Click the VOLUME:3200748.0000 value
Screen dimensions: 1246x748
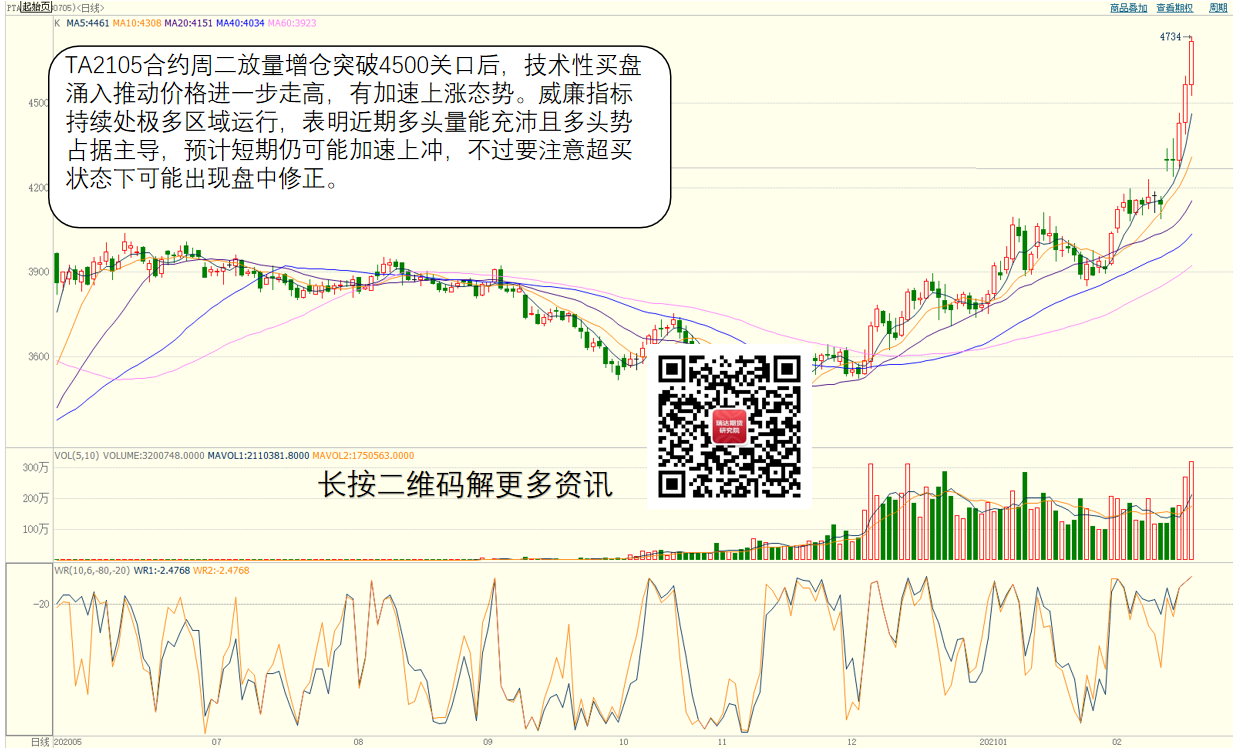point(154,456)
